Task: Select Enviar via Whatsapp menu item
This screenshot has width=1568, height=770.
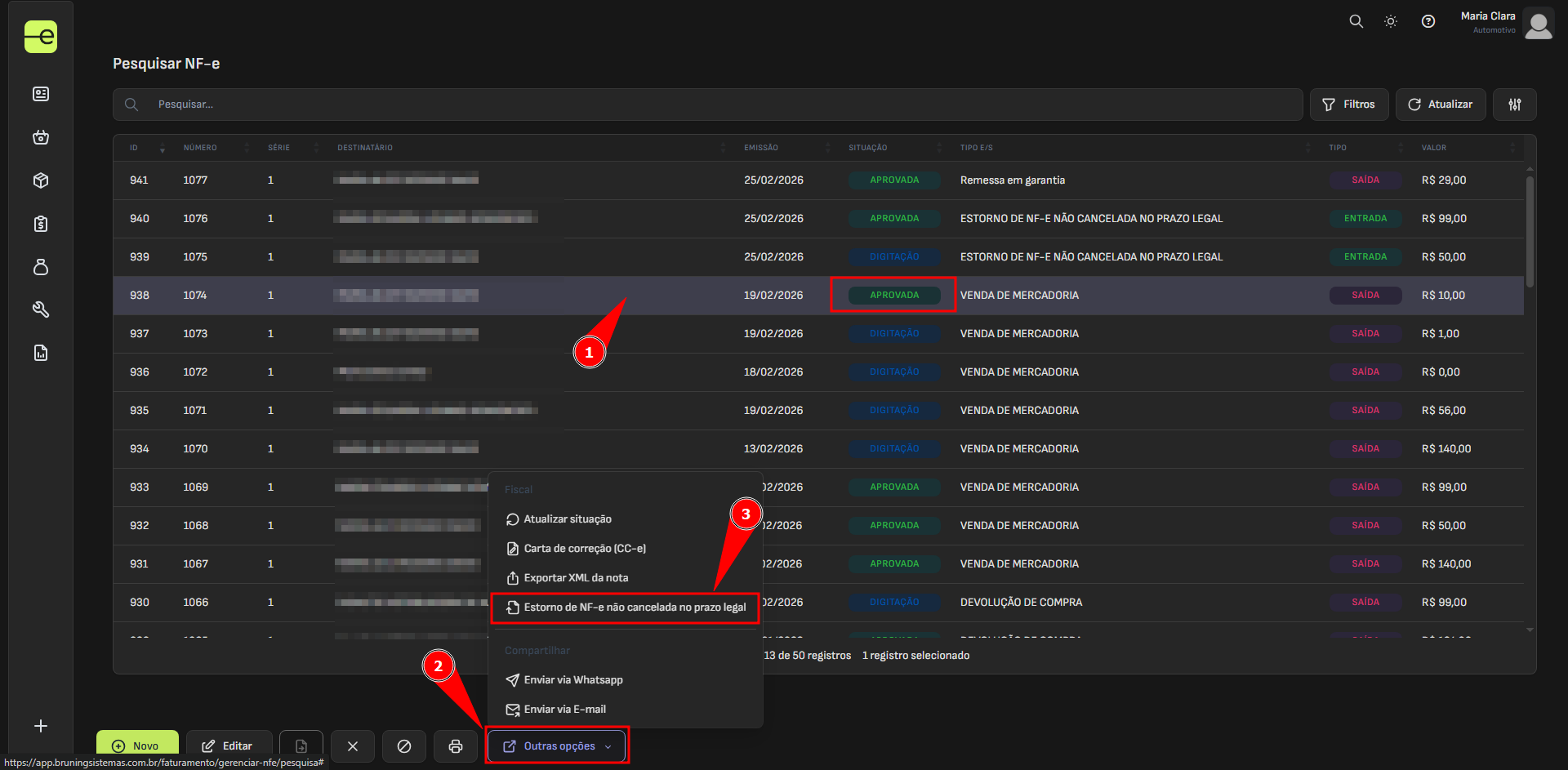Action: click(572, 680)
